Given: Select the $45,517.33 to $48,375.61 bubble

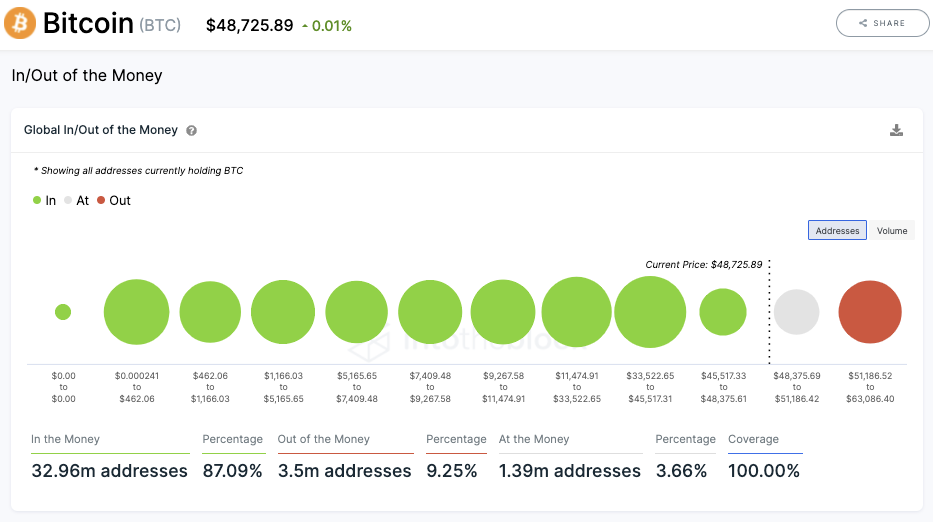Looking at the screenshot, I should click(723, 312).
